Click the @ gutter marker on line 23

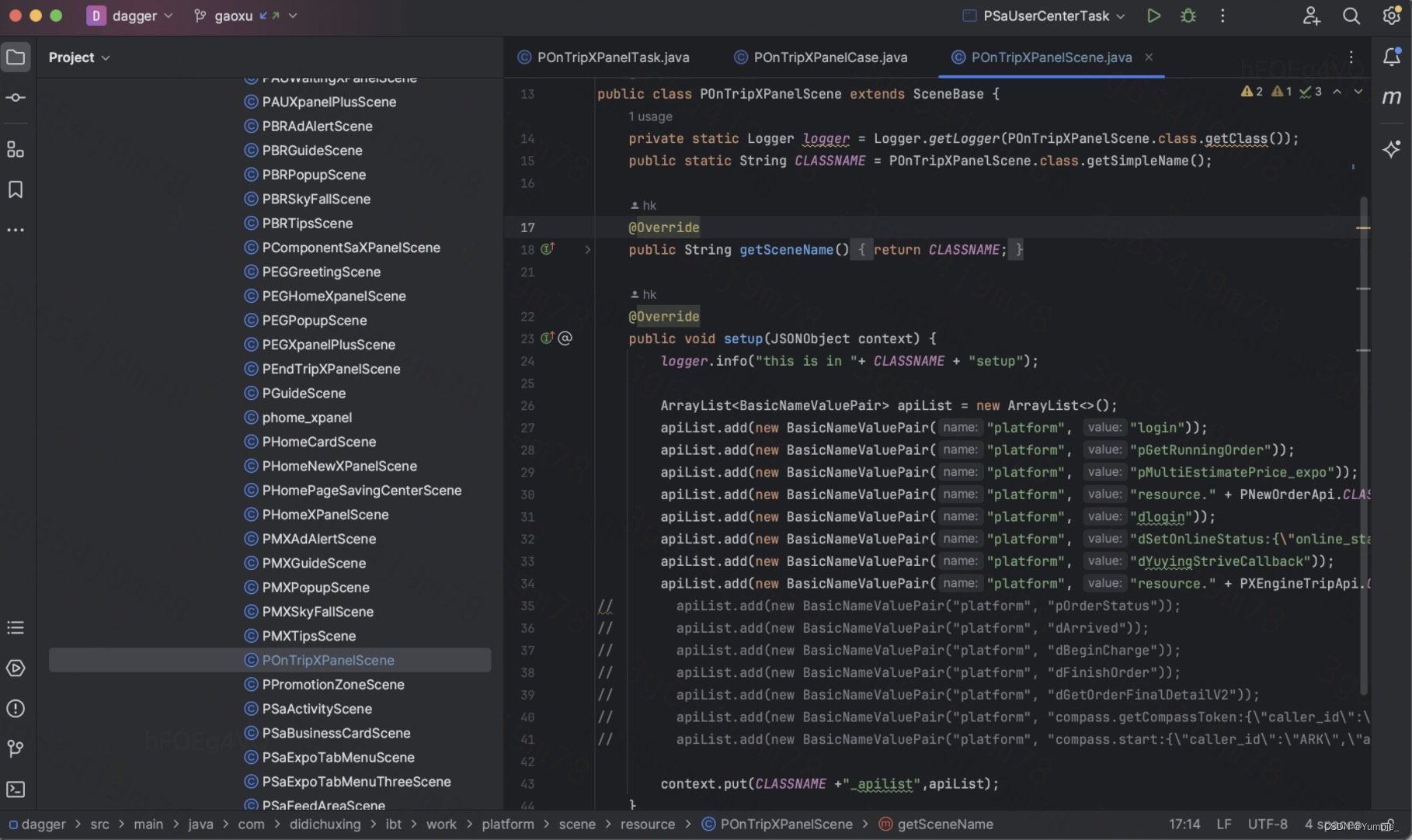(x=565, y=338)
